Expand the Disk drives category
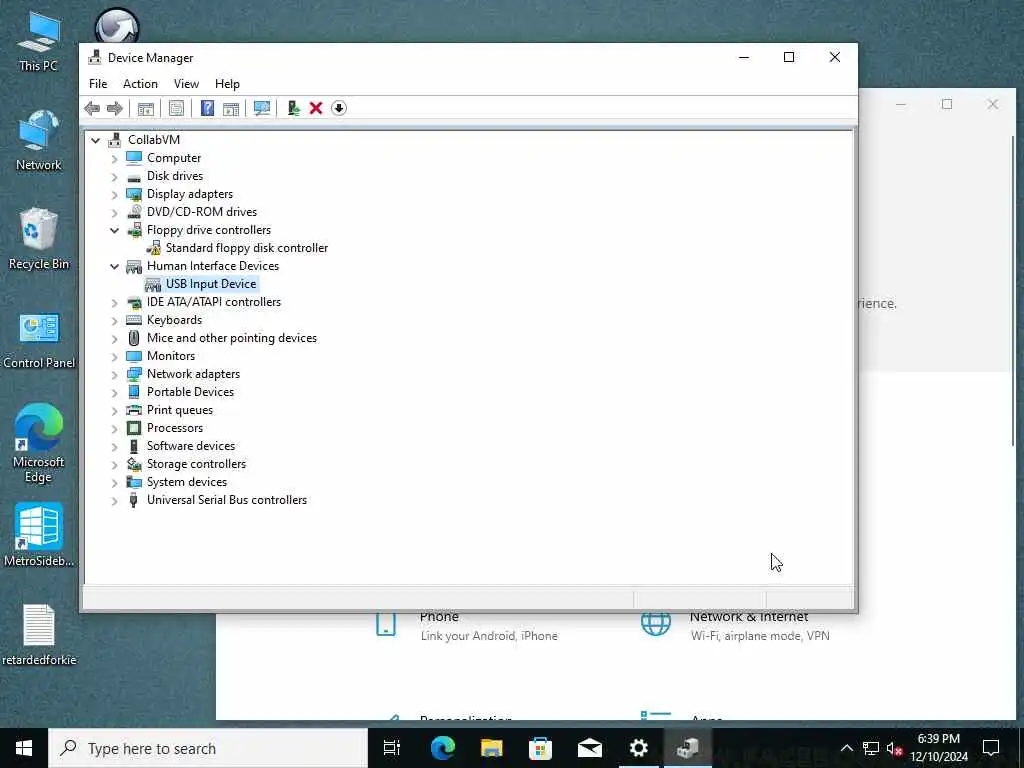 pos(115,176)
